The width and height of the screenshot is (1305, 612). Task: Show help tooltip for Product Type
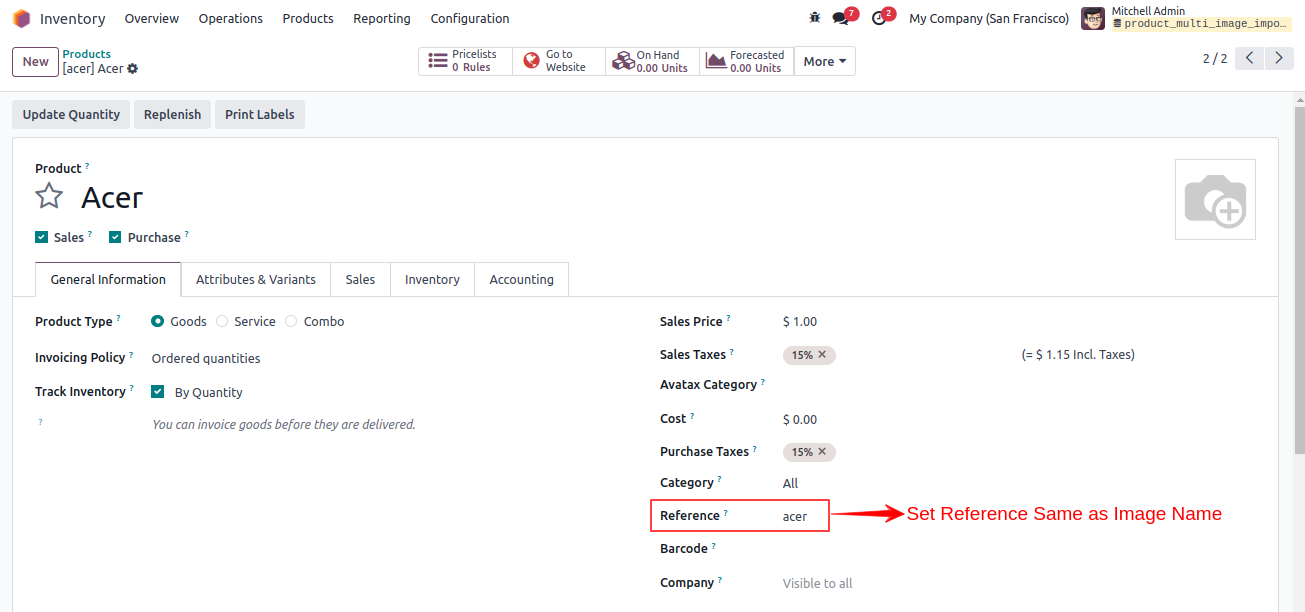(118, 319)
